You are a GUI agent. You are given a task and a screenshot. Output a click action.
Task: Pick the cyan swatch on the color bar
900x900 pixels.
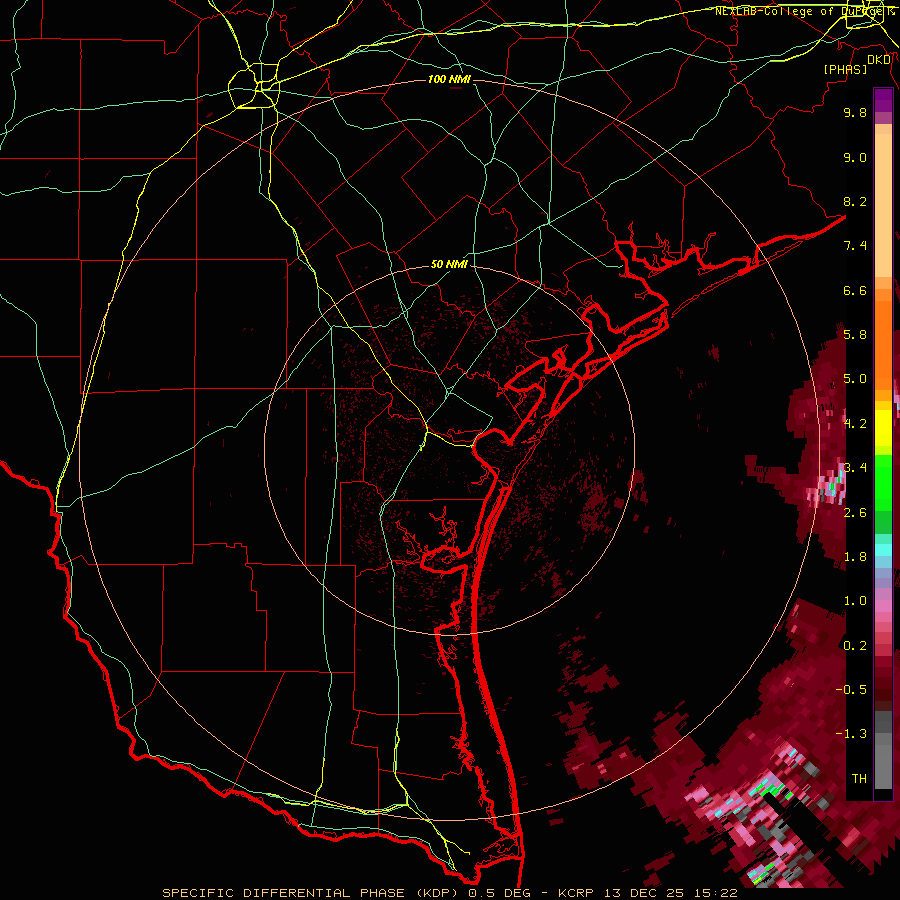click(x=883, y=550)
